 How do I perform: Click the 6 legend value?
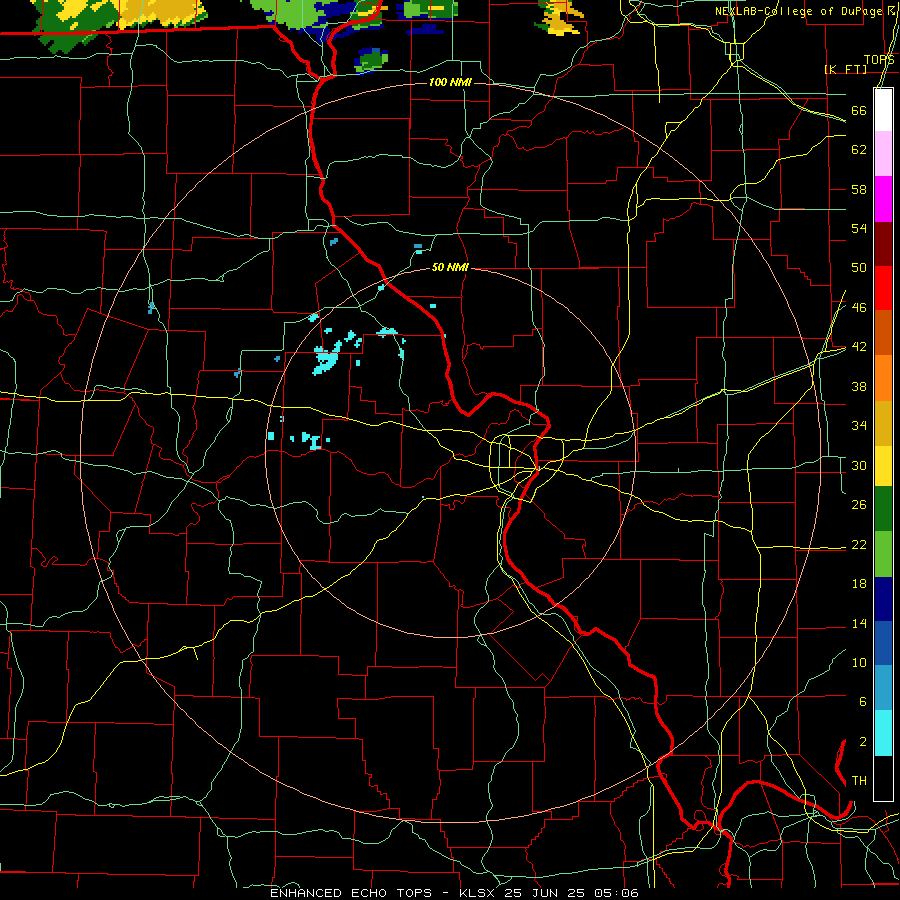(x=862, y=702)
